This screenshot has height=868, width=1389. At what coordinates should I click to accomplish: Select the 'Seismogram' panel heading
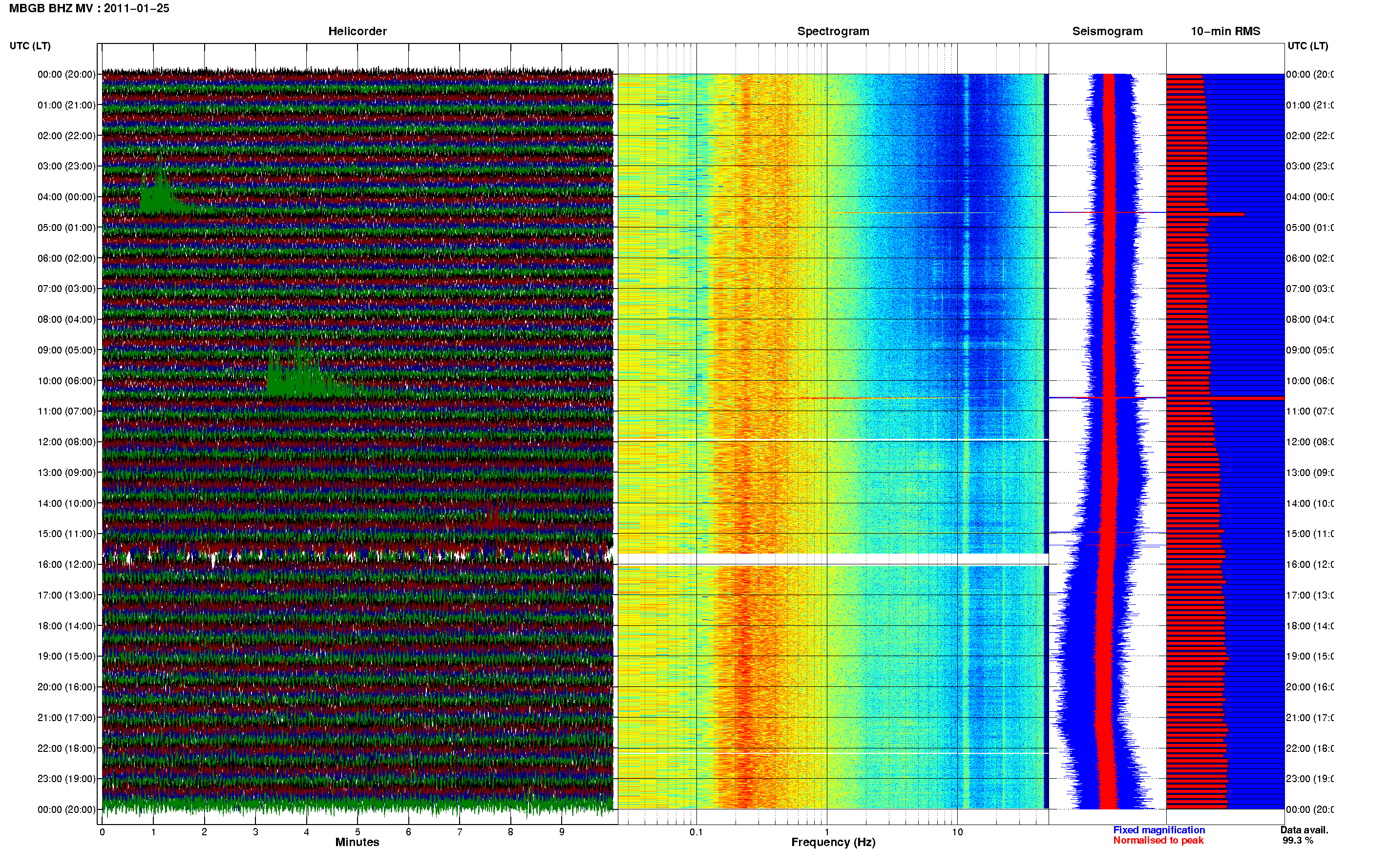1107,32
